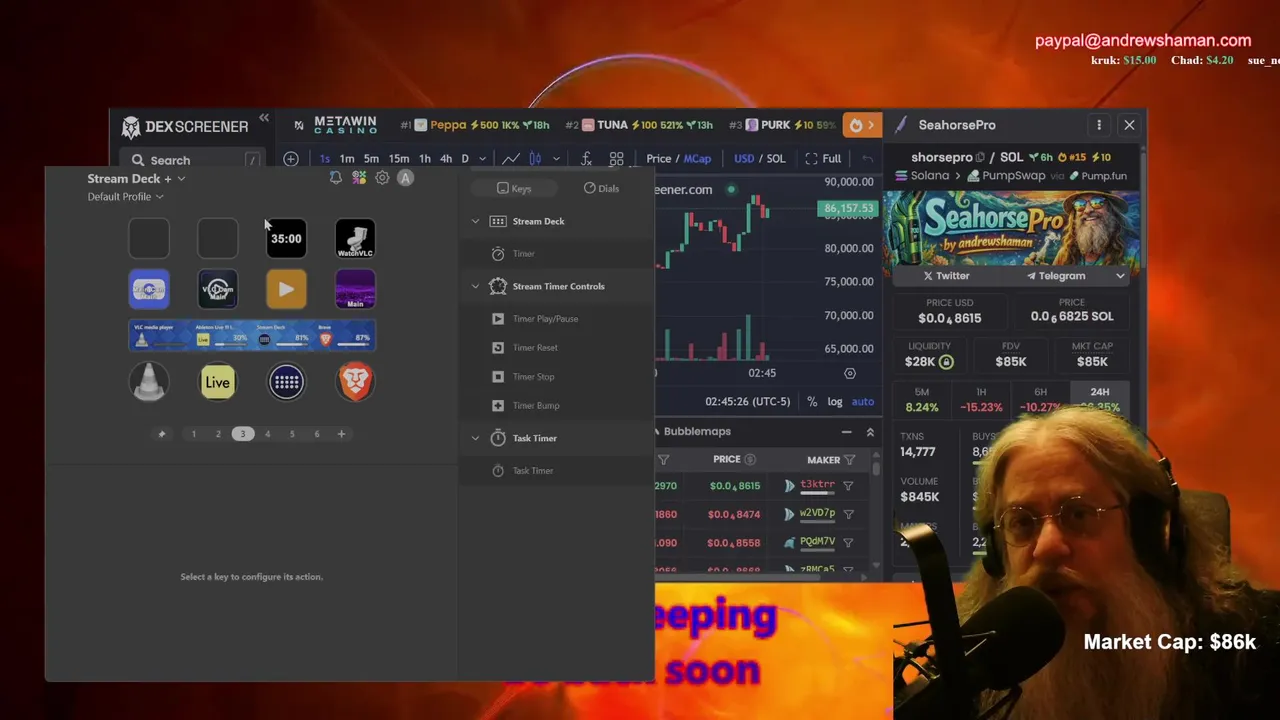The height and width of the screenshot is (720, 1280).
Task: Click the orange trending fire button
Action: [x=861, y=125]
